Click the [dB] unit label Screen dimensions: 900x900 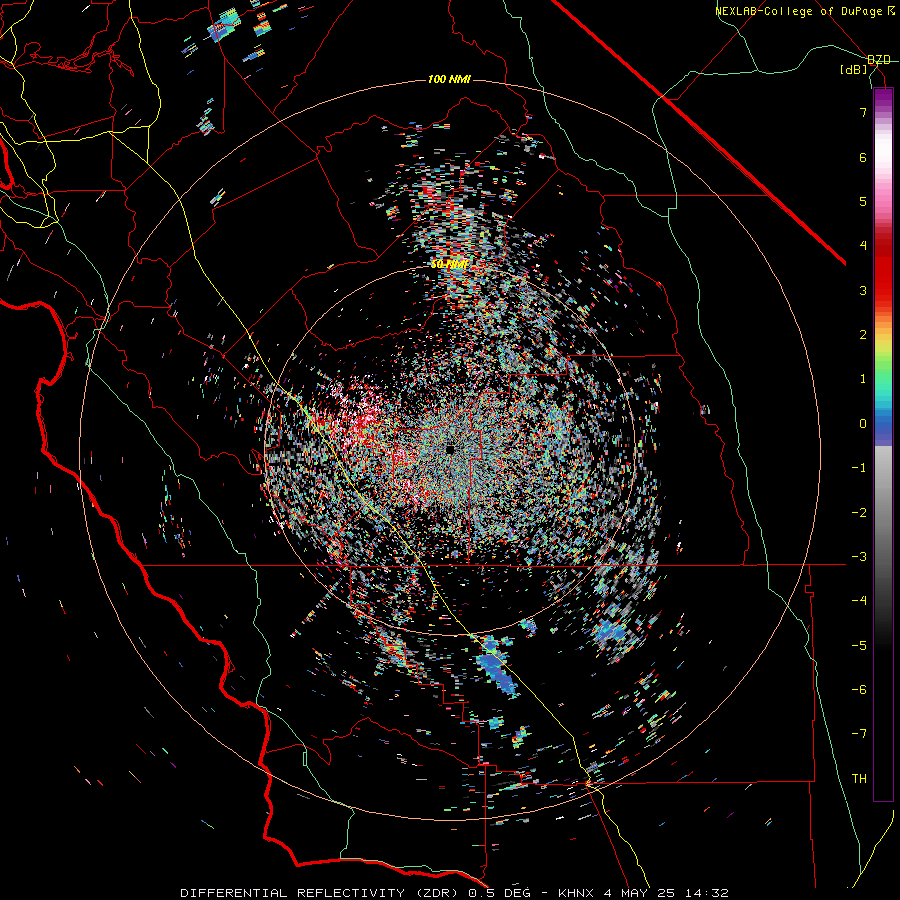click(854, 69)
